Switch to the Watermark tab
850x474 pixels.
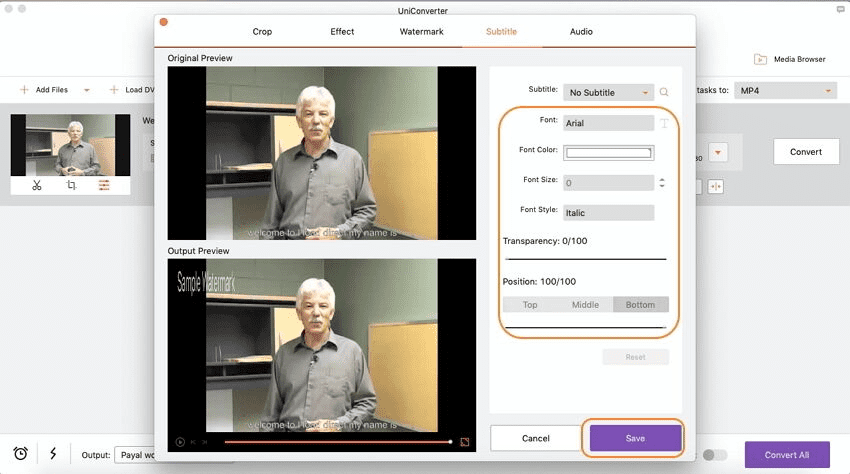click(420, 32)
